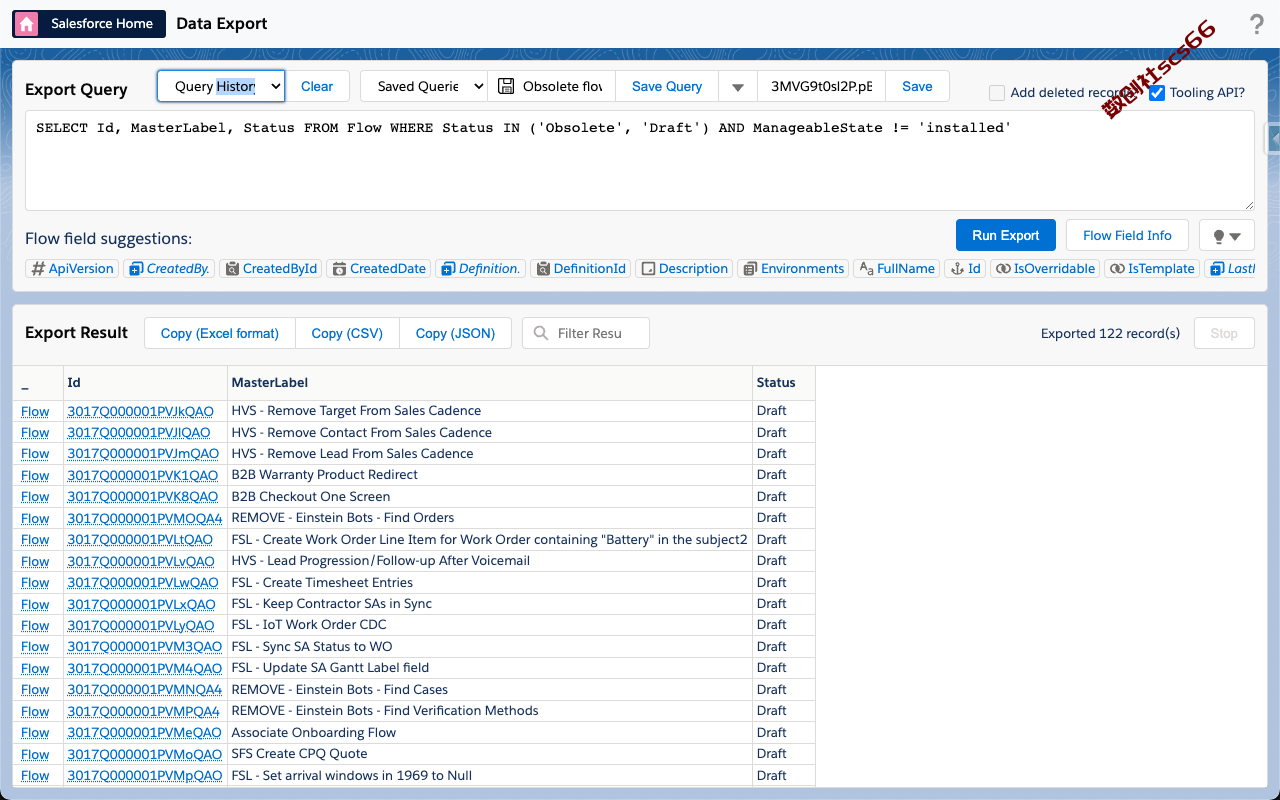Insert the Definition. relationship suggestion
The width and height of the screenshot is (1280, 800).
tap(480, 268)
